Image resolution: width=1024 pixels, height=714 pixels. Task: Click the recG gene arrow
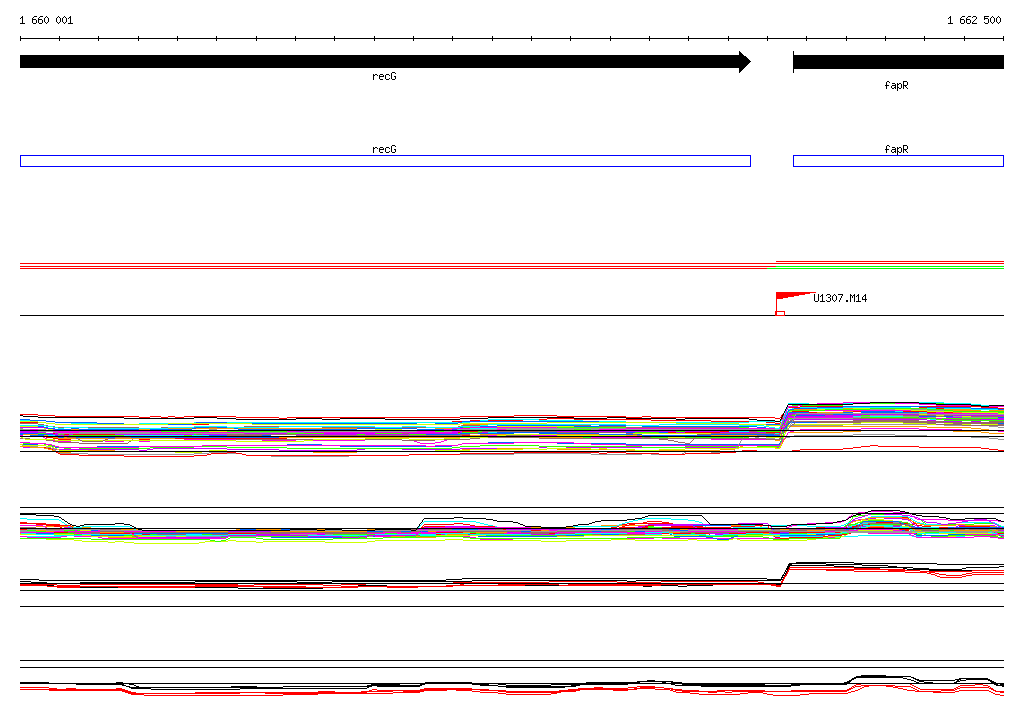click(x=385, y=61)
